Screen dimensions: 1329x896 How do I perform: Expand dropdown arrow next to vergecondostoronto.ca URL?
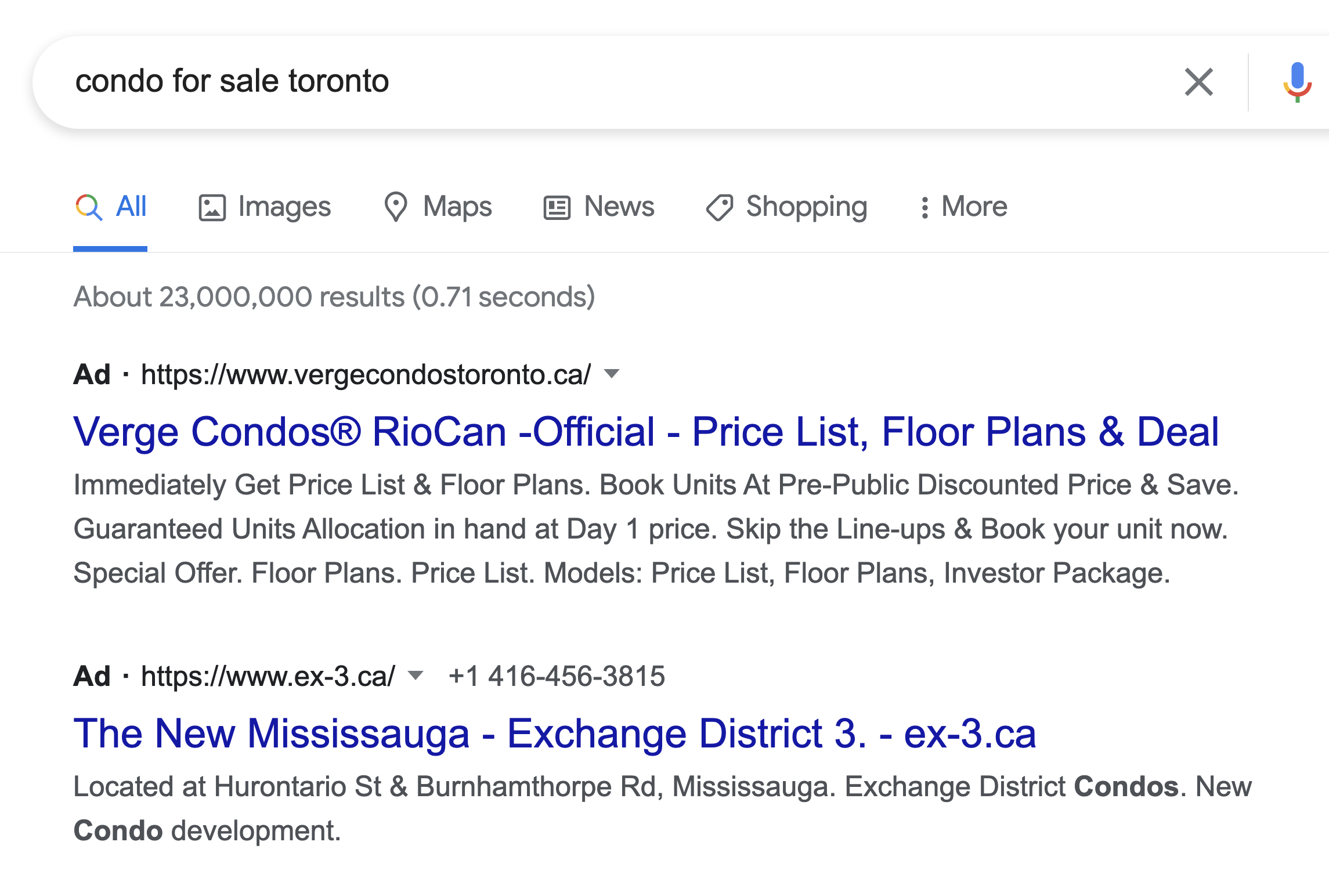(612, 373)
